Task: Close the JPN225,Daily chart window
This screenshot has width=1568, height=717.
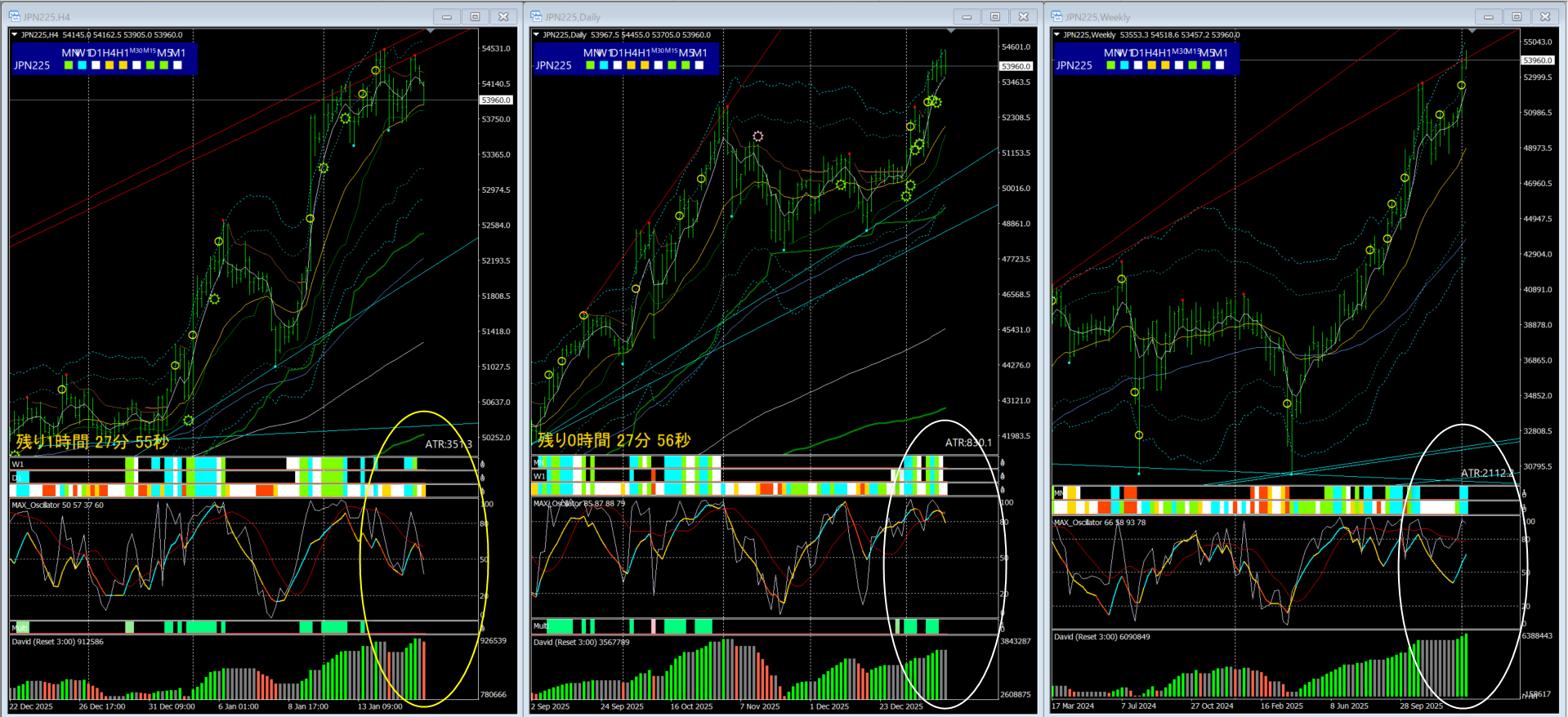Action: (1024, 16)
